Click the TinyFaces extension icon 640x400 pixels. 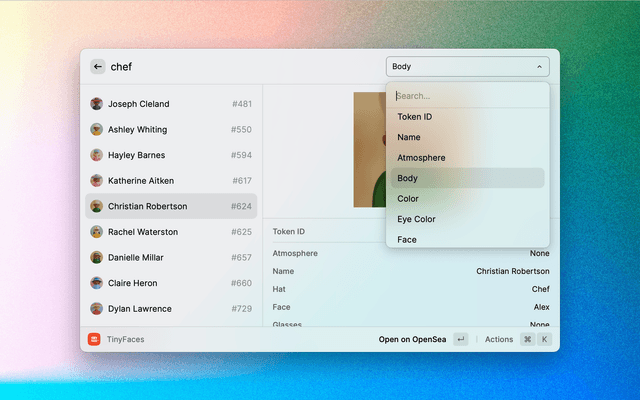coord(94,339)
